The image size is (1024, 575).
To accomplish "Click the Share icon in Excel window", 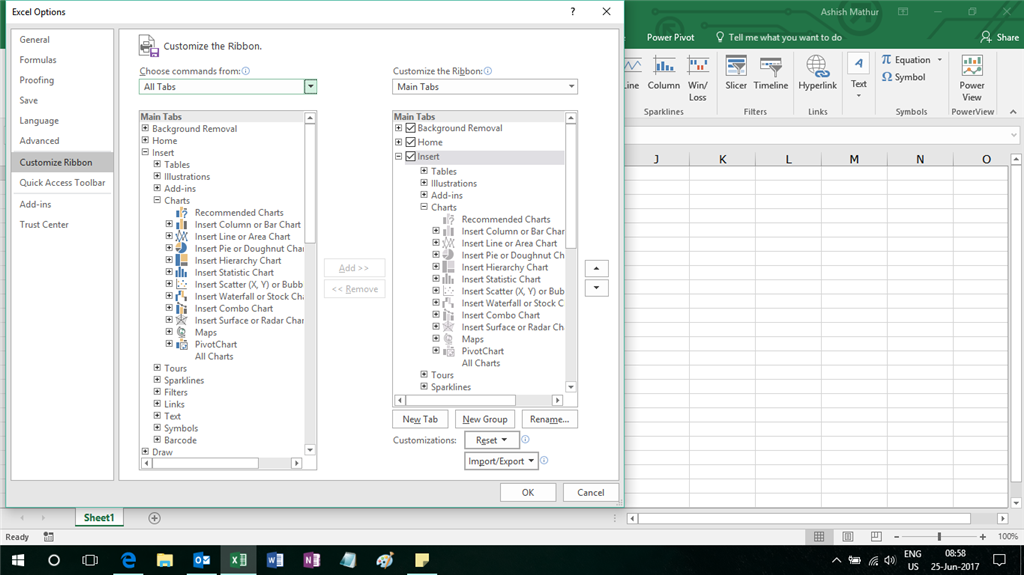I will click(999, 37).
